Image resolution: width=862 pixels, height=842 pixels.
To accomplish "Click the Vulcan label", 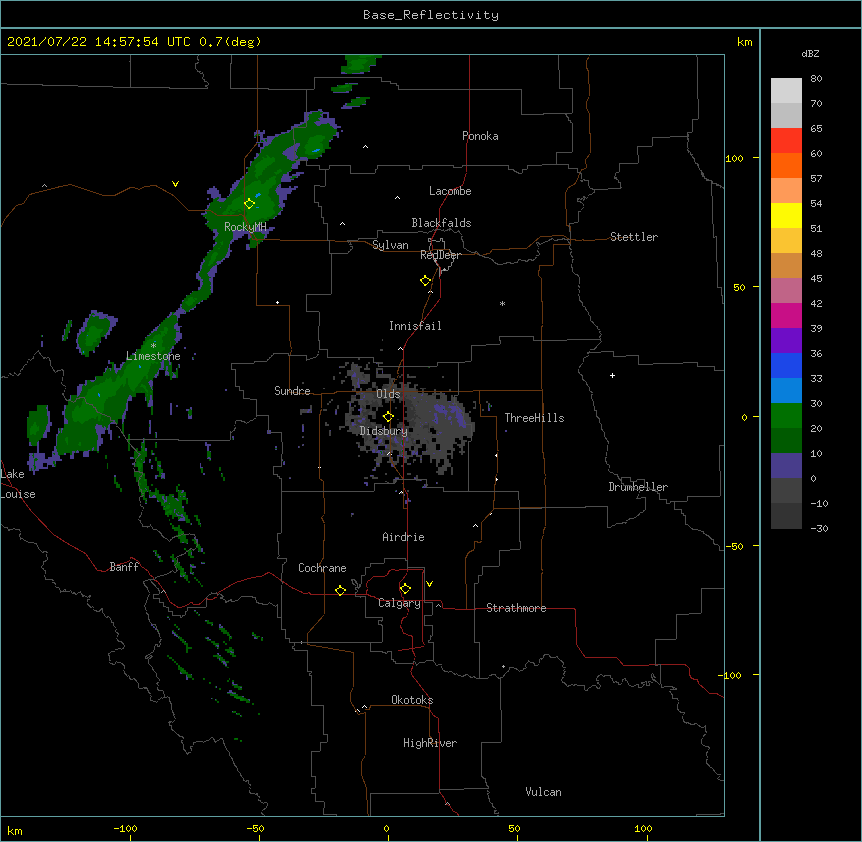I will click(x=543, y=792).
